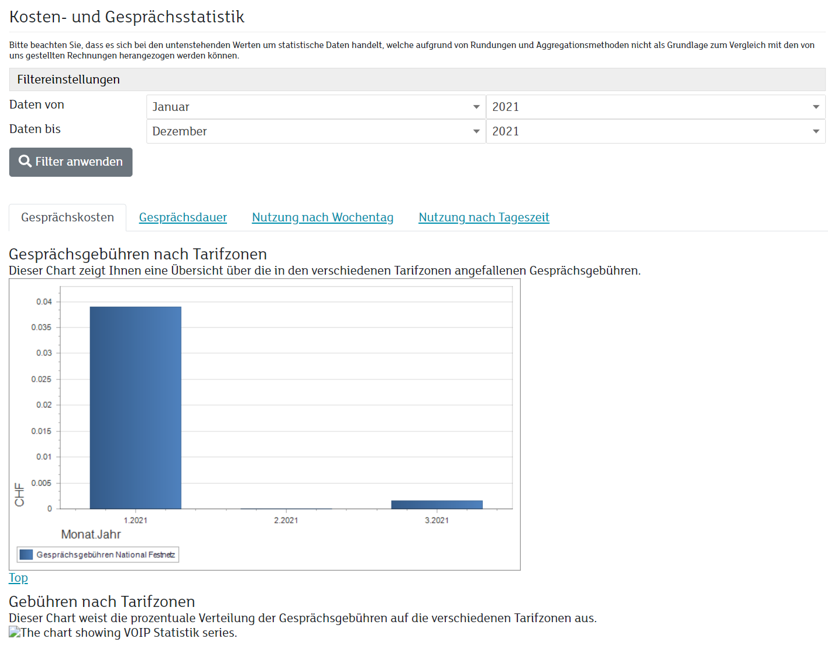Click the Monat.Jahr axis title
This screenshot has width=828, height=656.
tap(90, 534)
